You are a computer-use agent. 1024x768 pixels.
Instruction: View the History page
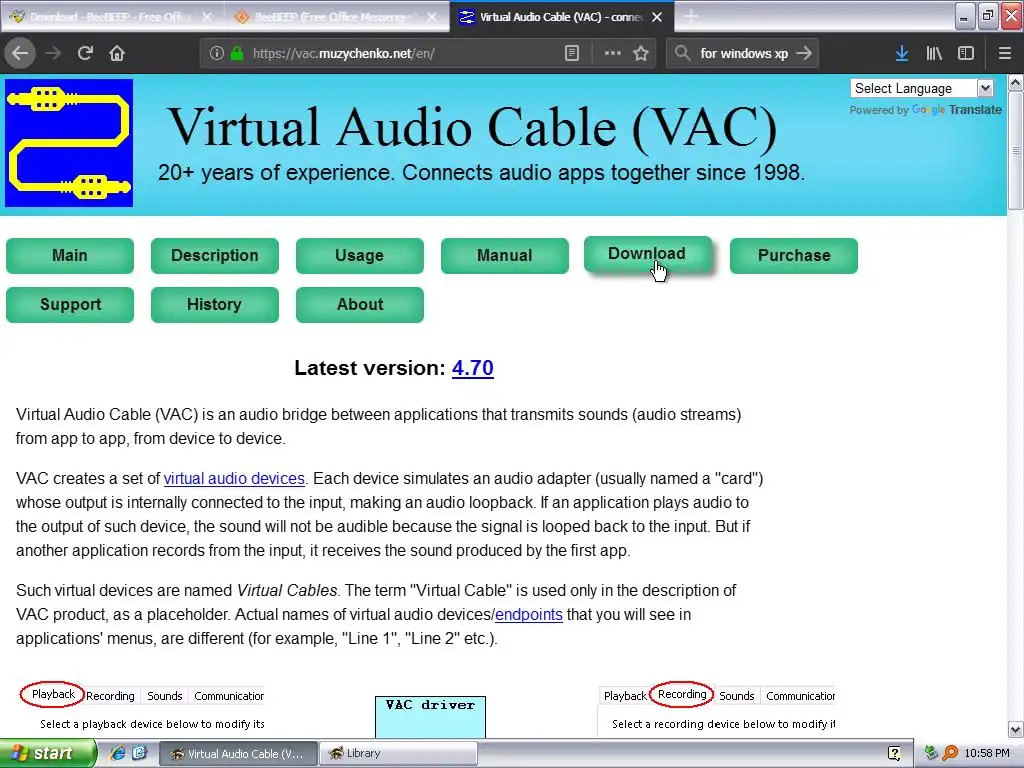pos(215,304)
